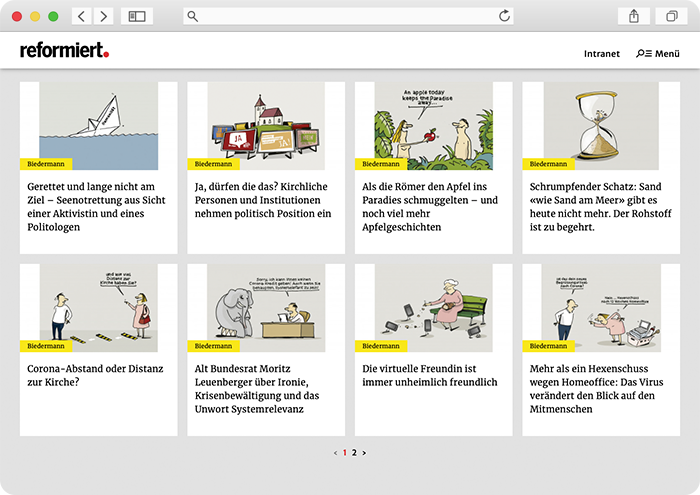Viewport: 700px width, 495px height.
Task: Open article 'Schrumpfender Schatz: Sand'
Action: (x=600, y=207)
